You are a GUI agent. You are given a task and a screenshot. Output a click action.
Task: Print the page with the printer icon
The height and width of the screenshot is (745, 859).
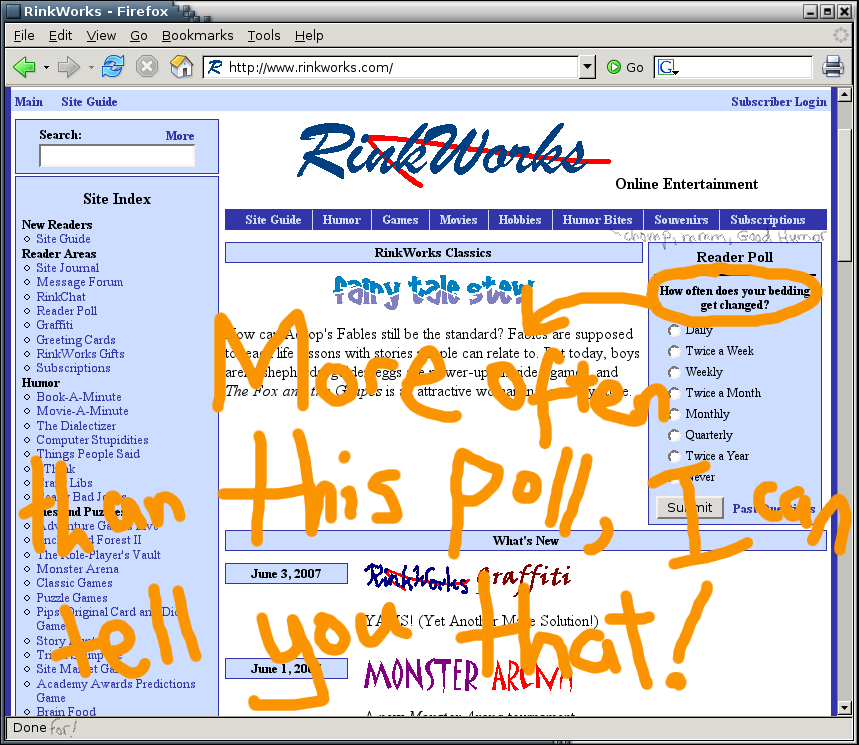coord(833,67)
